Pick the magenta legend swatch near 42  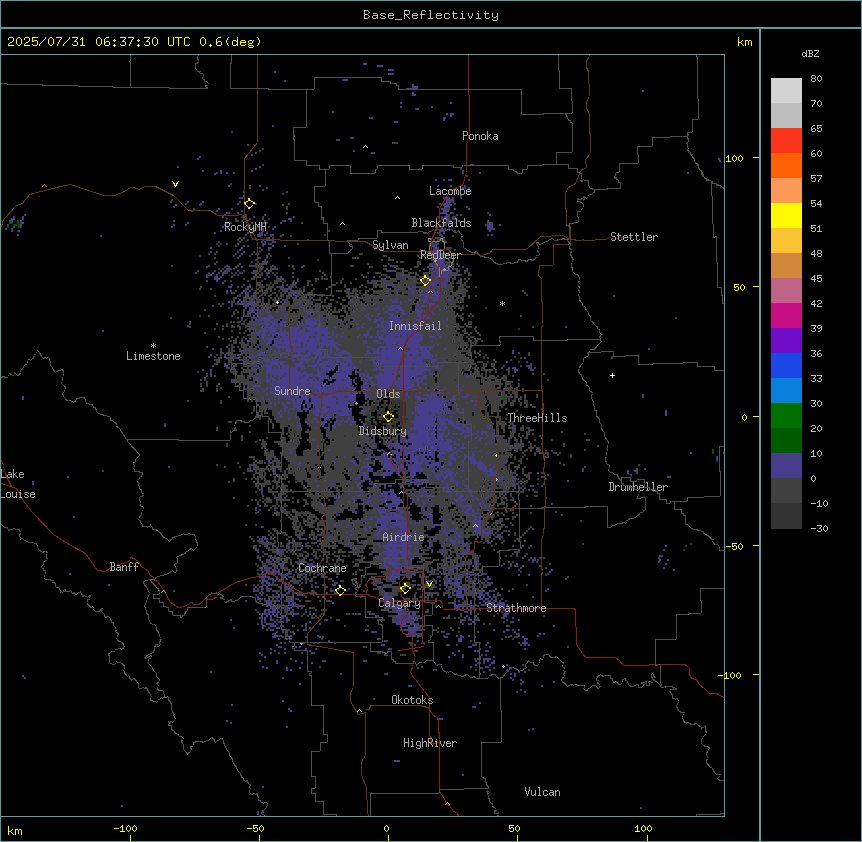click(x=786, y=315)
